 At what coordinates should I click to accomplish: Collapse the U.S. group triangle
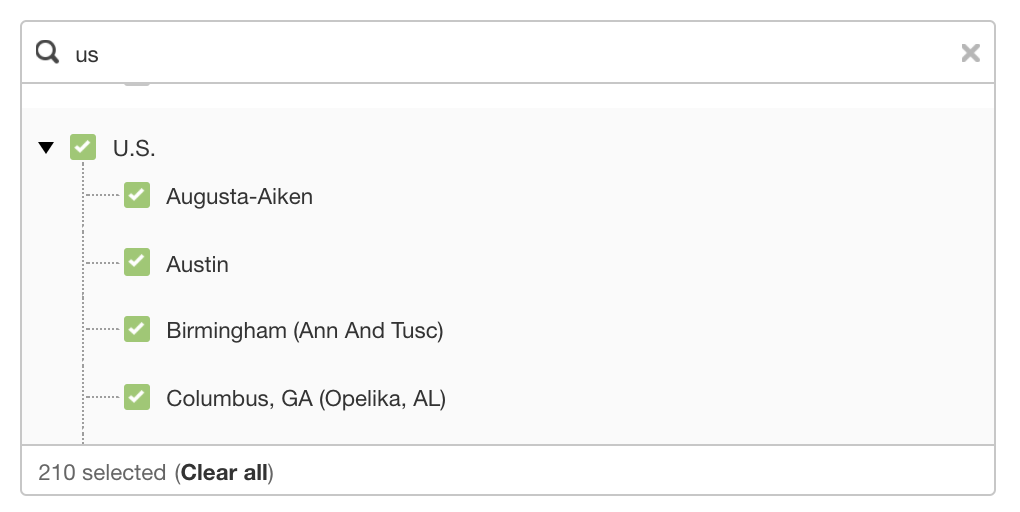[46, 148]
